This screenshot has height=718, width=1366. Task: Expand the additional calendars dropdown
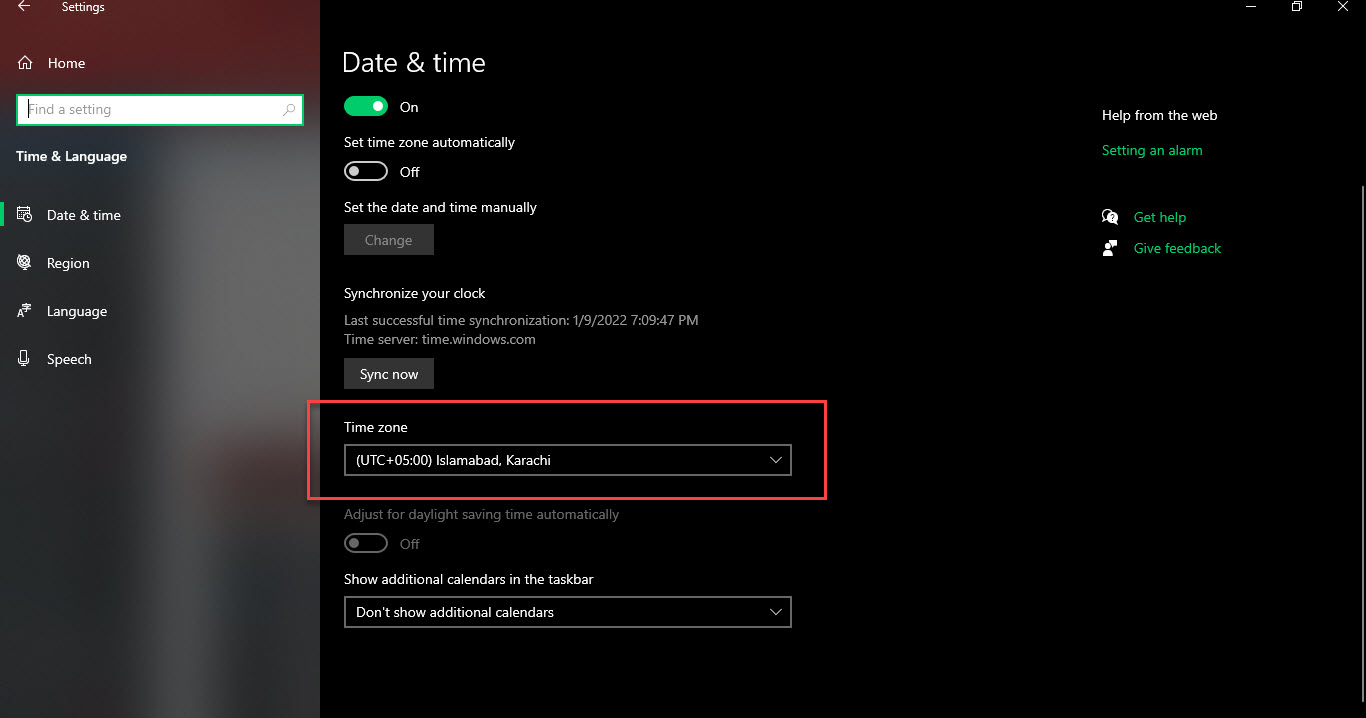566,612
